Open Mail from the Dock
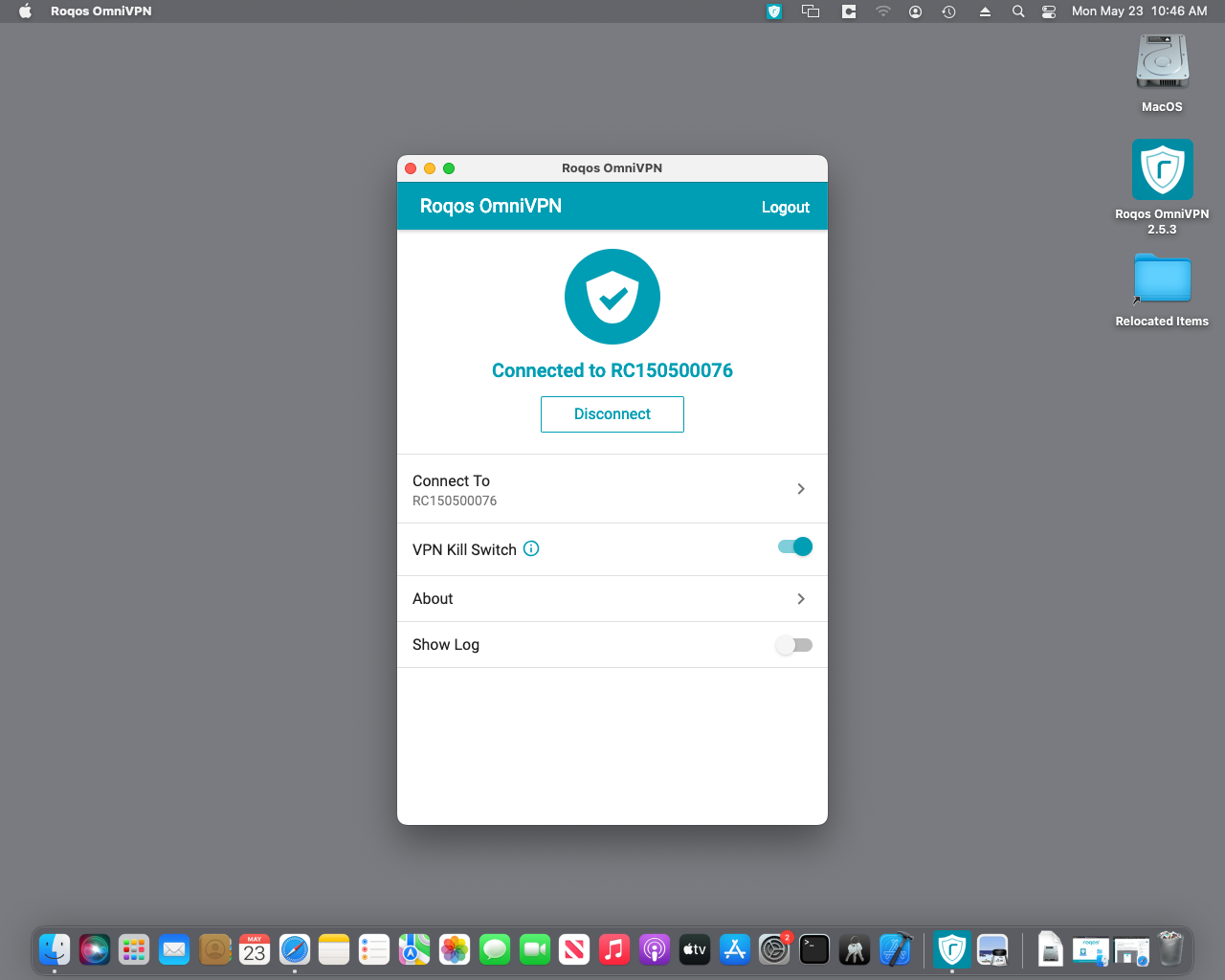The height and width of the screenshot is (980, 1225). (x=174, y=949)
